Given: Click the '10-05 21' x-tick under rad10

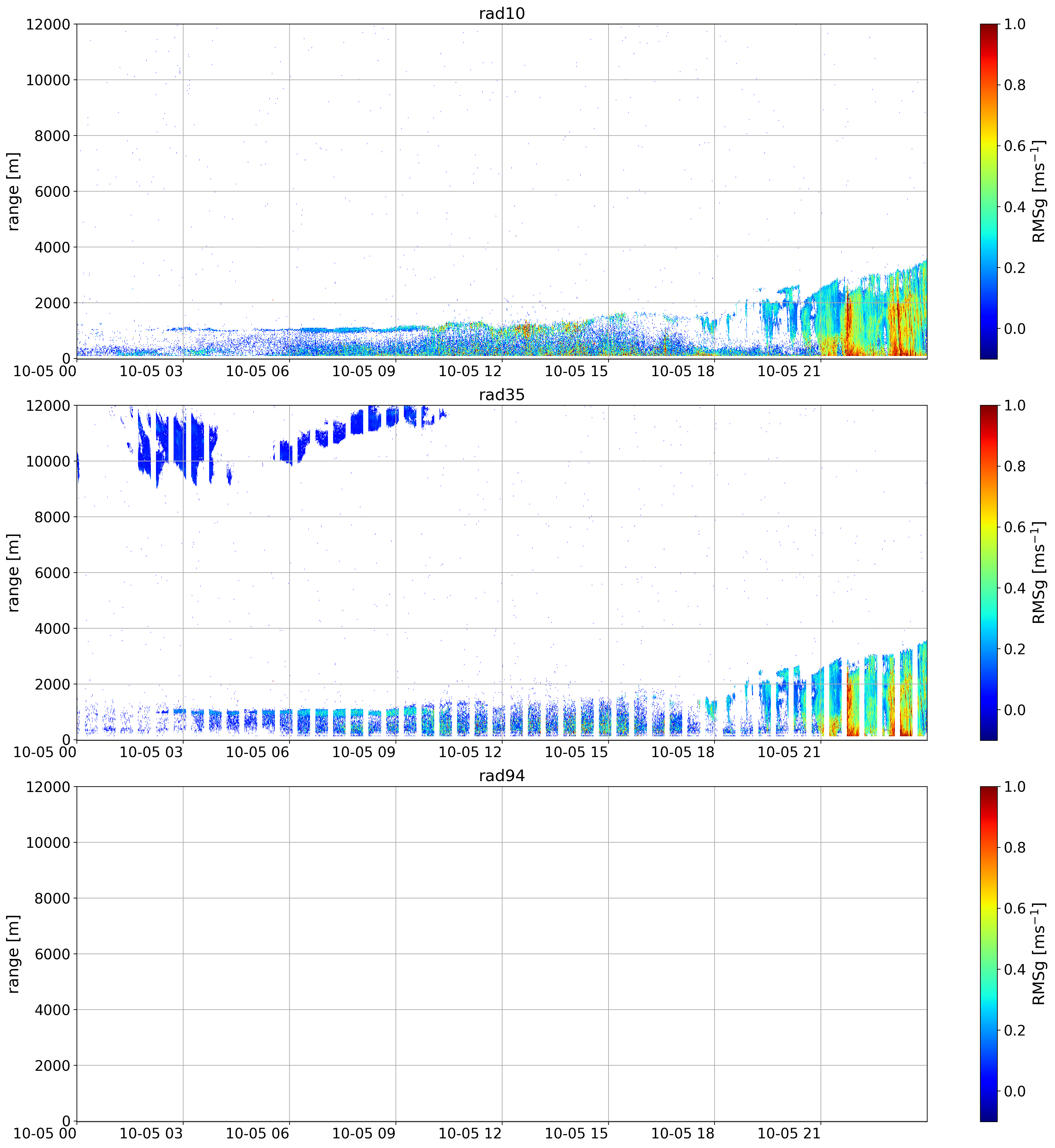Looking at the screenshot, I should (789, 371).
